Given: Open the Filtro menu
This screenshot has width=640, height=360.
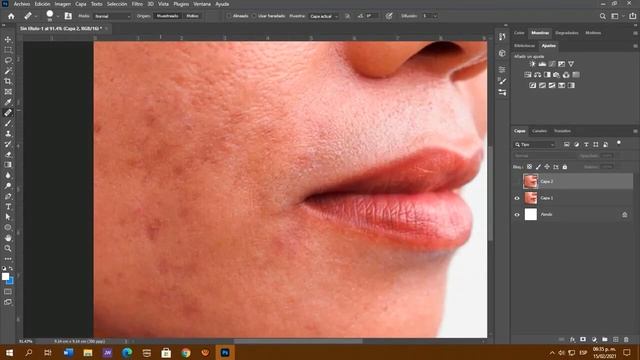Looking at the screenshot, I should pyautogui.click(x=137, y=4).
